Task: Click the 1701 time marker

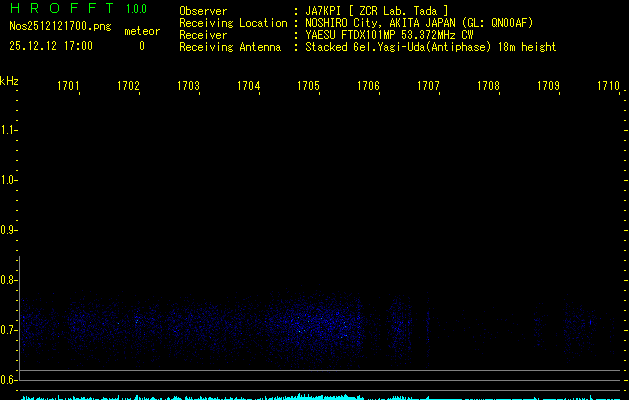Action: (x=68, y=87)
